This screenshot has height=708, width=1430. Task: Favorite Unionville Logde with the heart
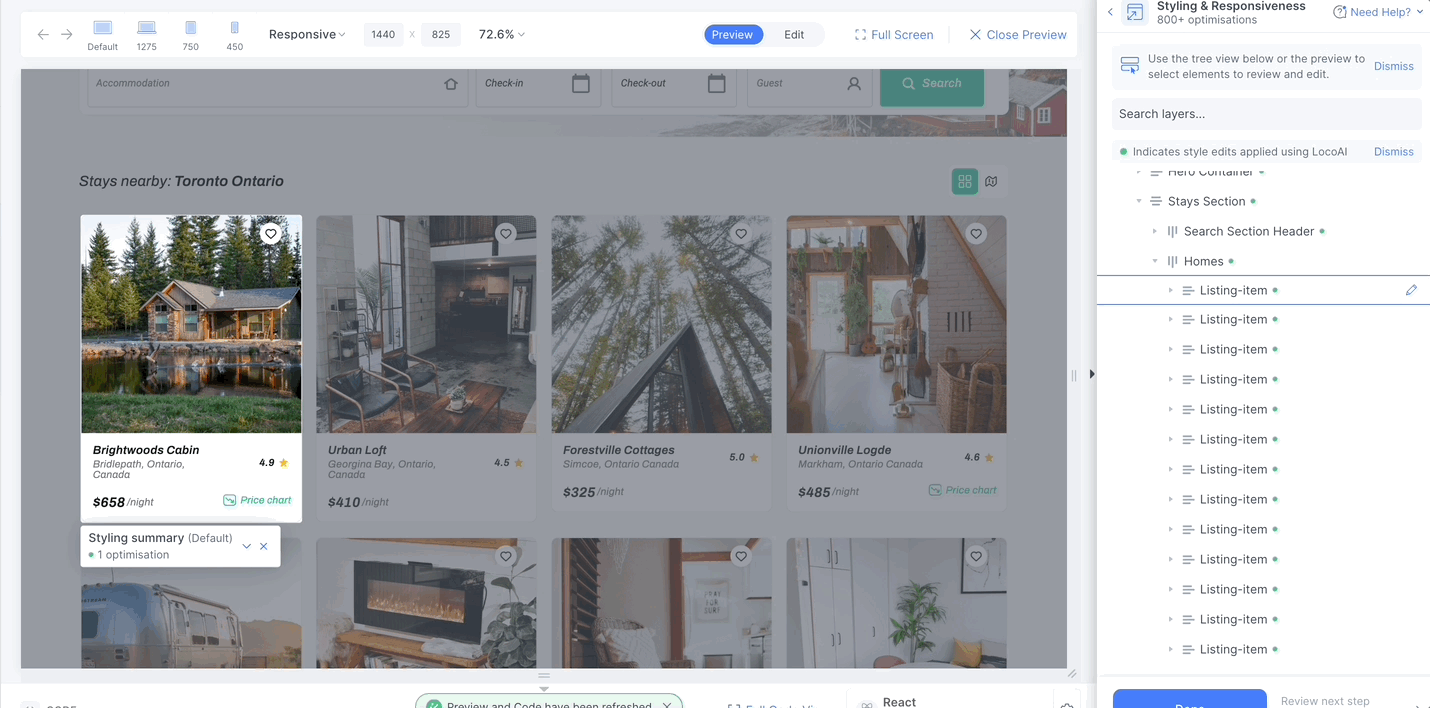pos(976,234)
